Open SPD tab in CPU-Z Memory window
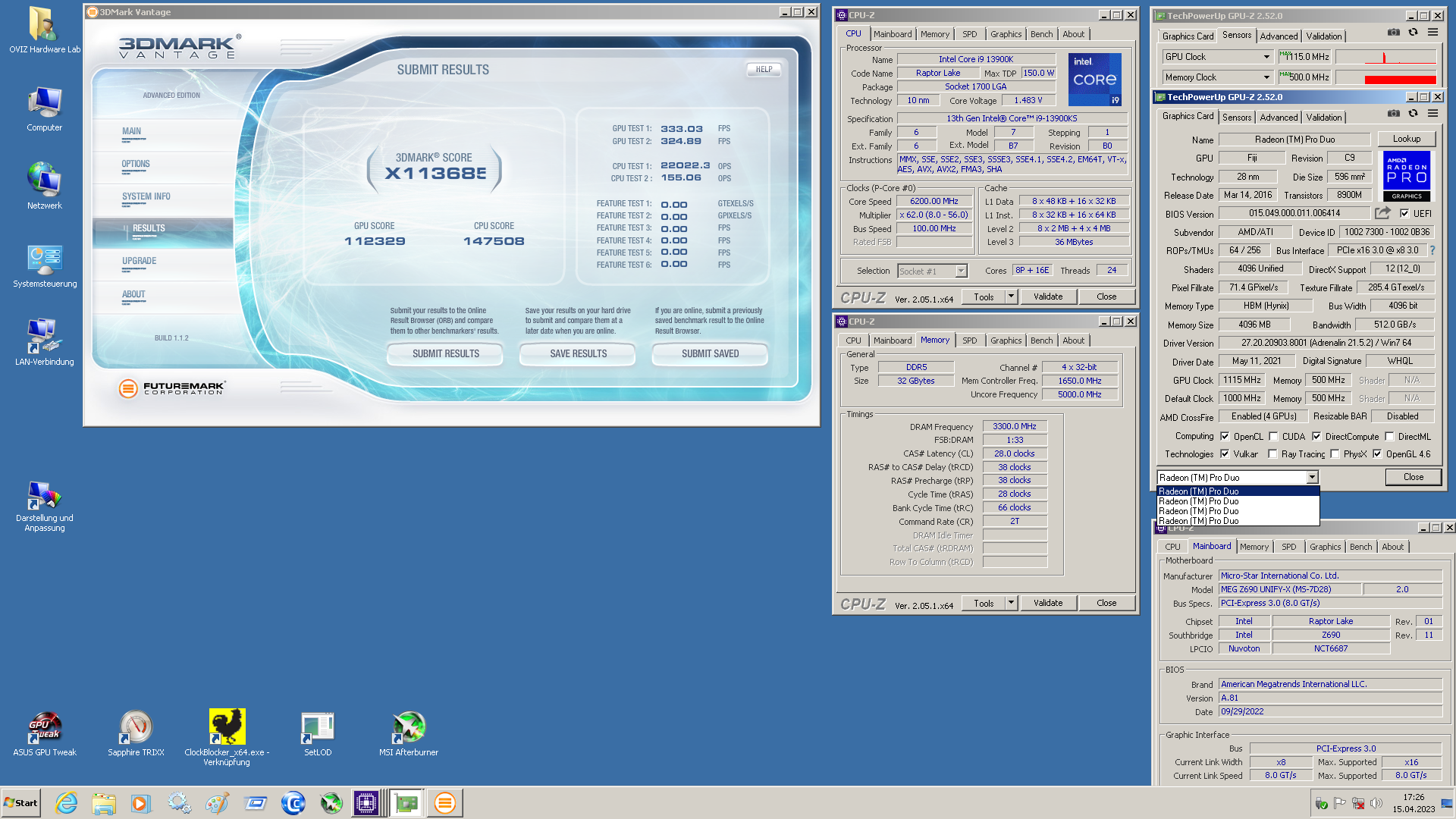 pyautogui.click(x=969, y=340)
